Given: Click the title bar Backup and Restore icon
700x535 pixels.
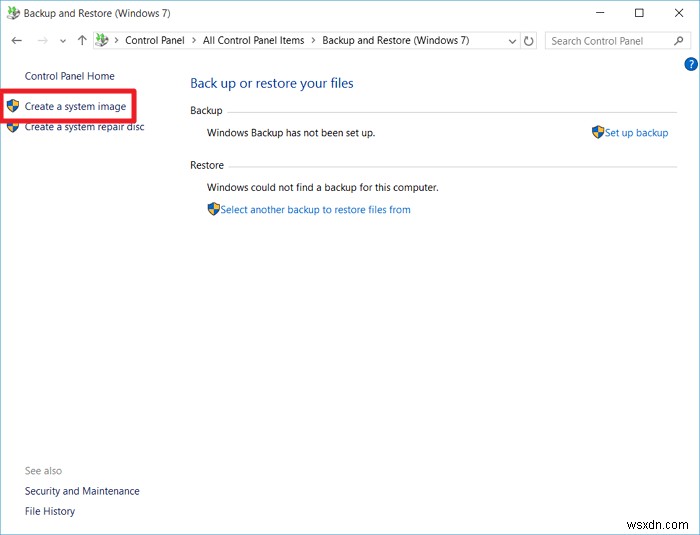Looking at the screenshot, I should 13,13.
